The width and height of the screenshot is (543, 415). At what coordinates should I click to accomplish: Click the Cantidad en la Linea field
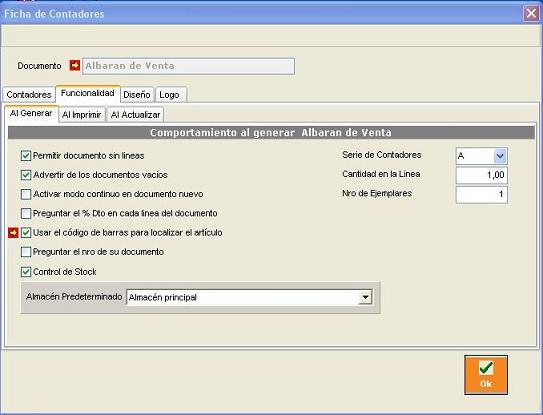[481, 175]
